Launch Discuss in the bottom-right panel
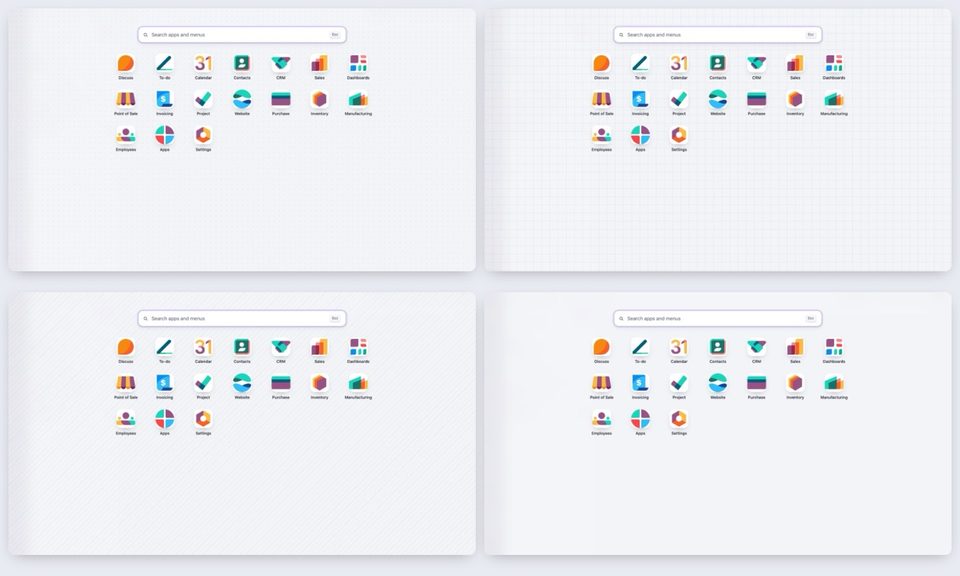This screenshot has height=576, width=960. (x=601, y=347)
